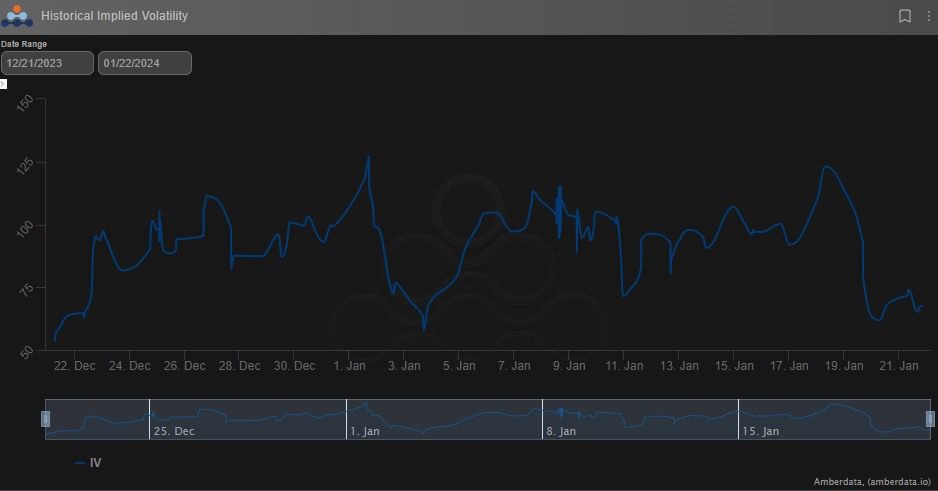Open the Amberdata (amberdata.io) credit link
The image size is (938, 491).
pyautogui.click(x=872, y=481)
